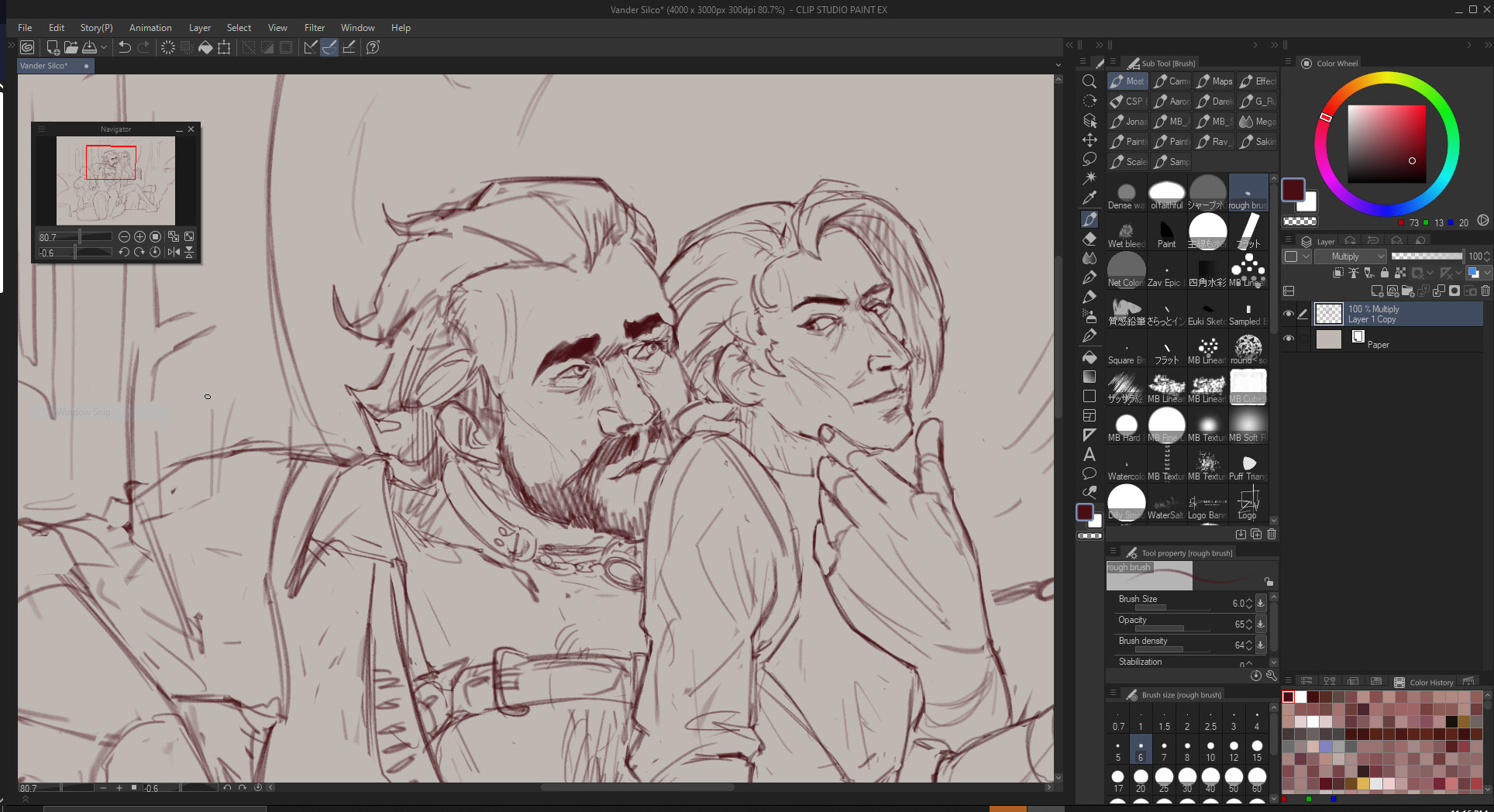1494x812 pixels.
Task: Click the Layer 1 Copy thumbnail
Action: pyautogui.click(x=1329, y=314)
